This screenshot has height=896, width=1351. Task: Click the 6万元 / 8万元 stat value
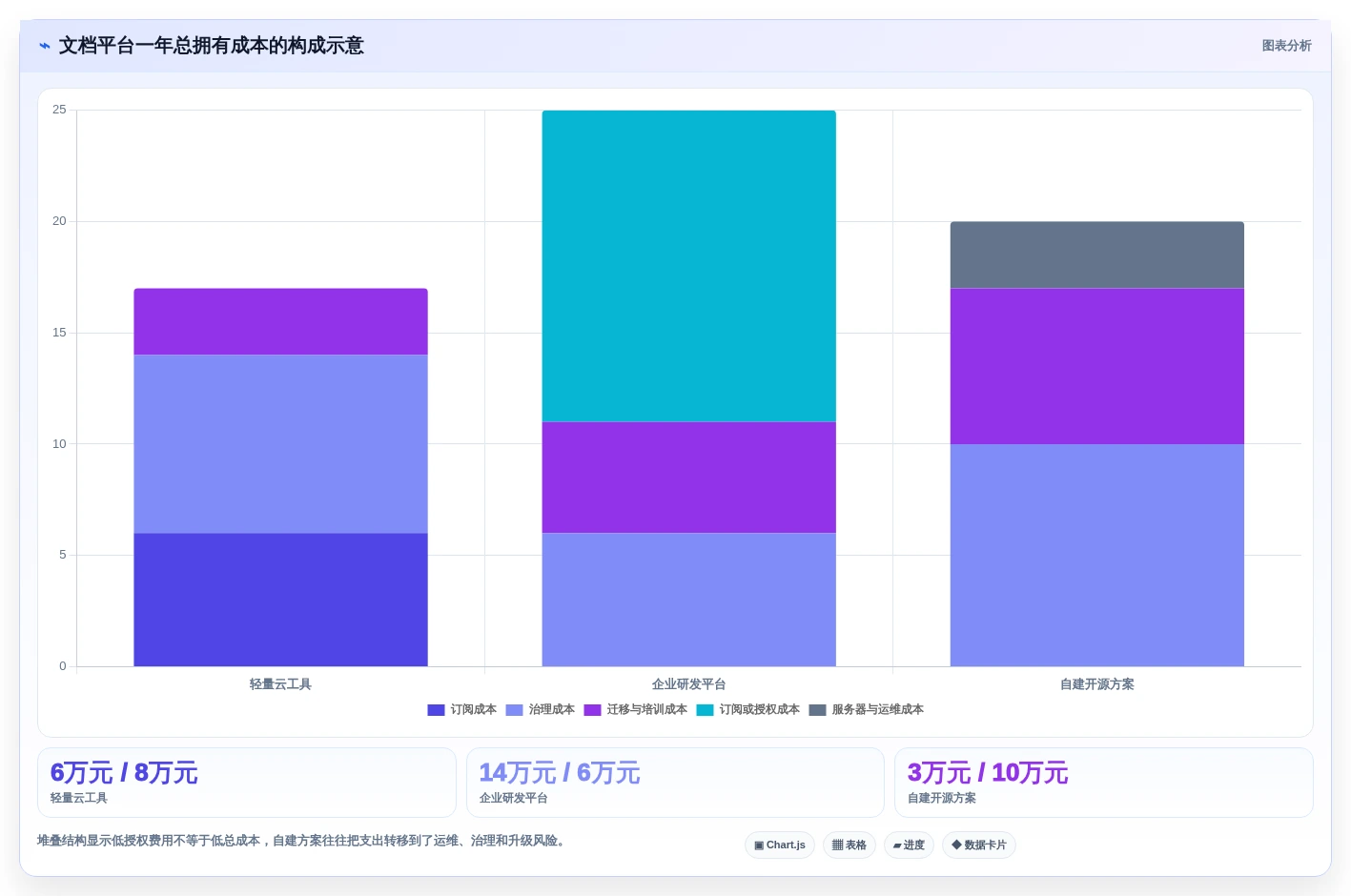coord(124,773)
